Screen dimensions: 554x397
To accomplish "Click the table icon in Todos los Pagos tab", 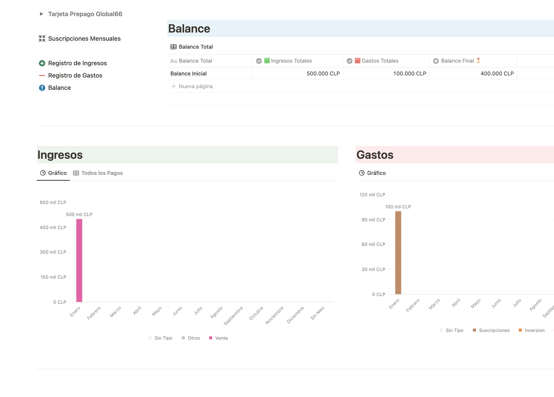I will 76,173.
